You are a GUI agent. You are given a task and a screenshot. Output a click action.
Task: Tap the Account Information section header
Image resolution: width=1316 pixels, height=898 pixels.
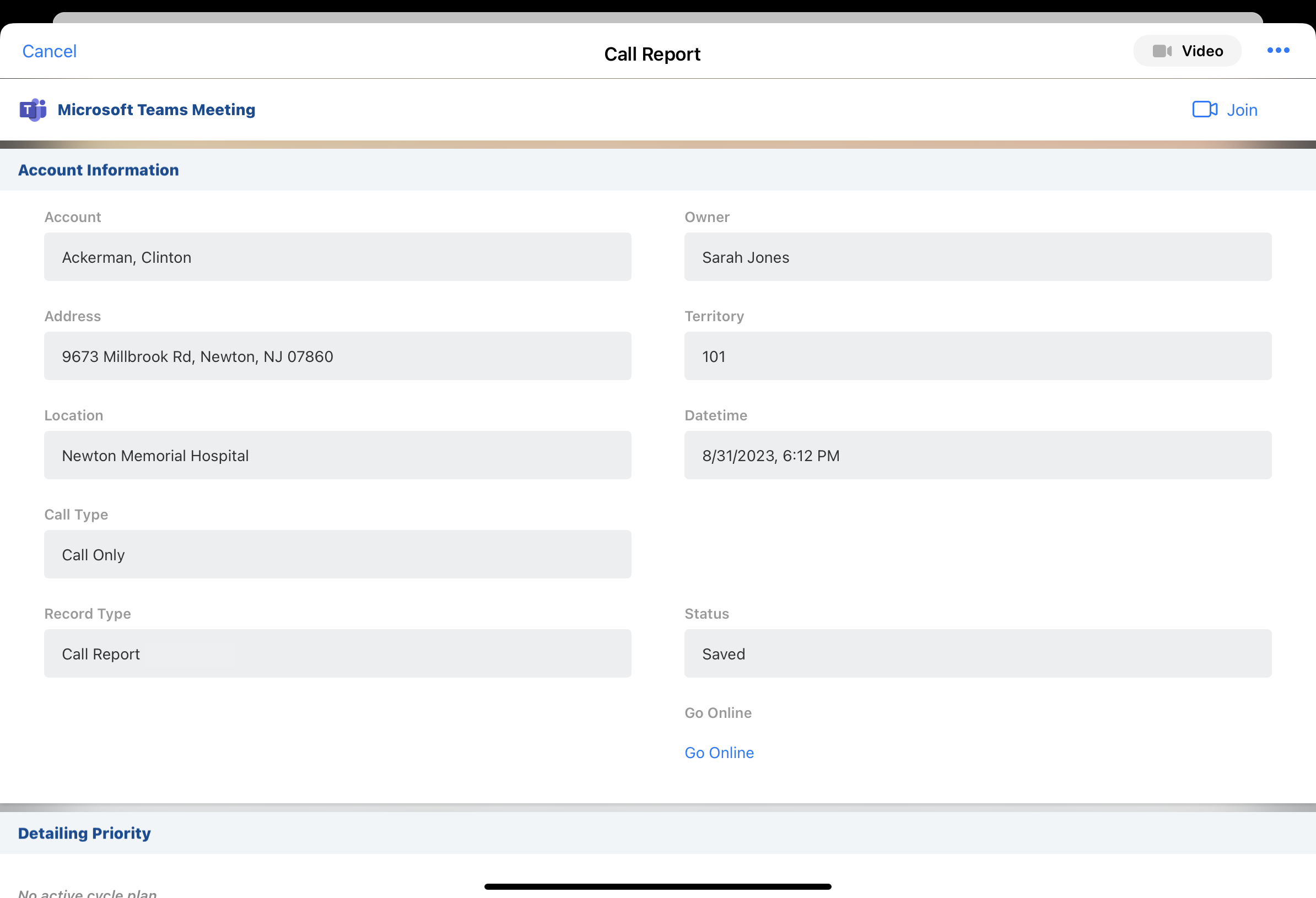tap(99, 170)
